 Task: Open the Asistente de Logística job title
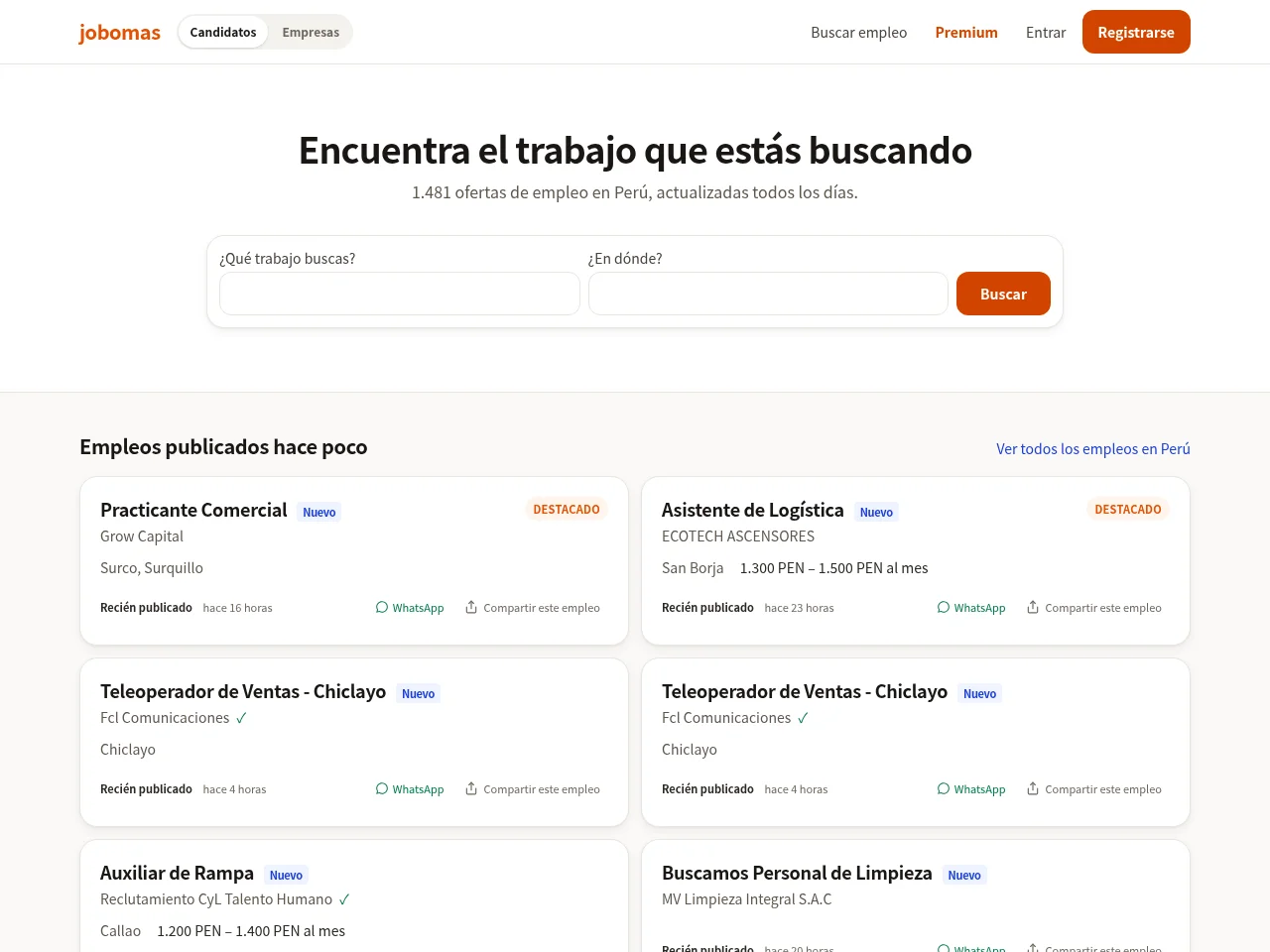tap(753, 510)
